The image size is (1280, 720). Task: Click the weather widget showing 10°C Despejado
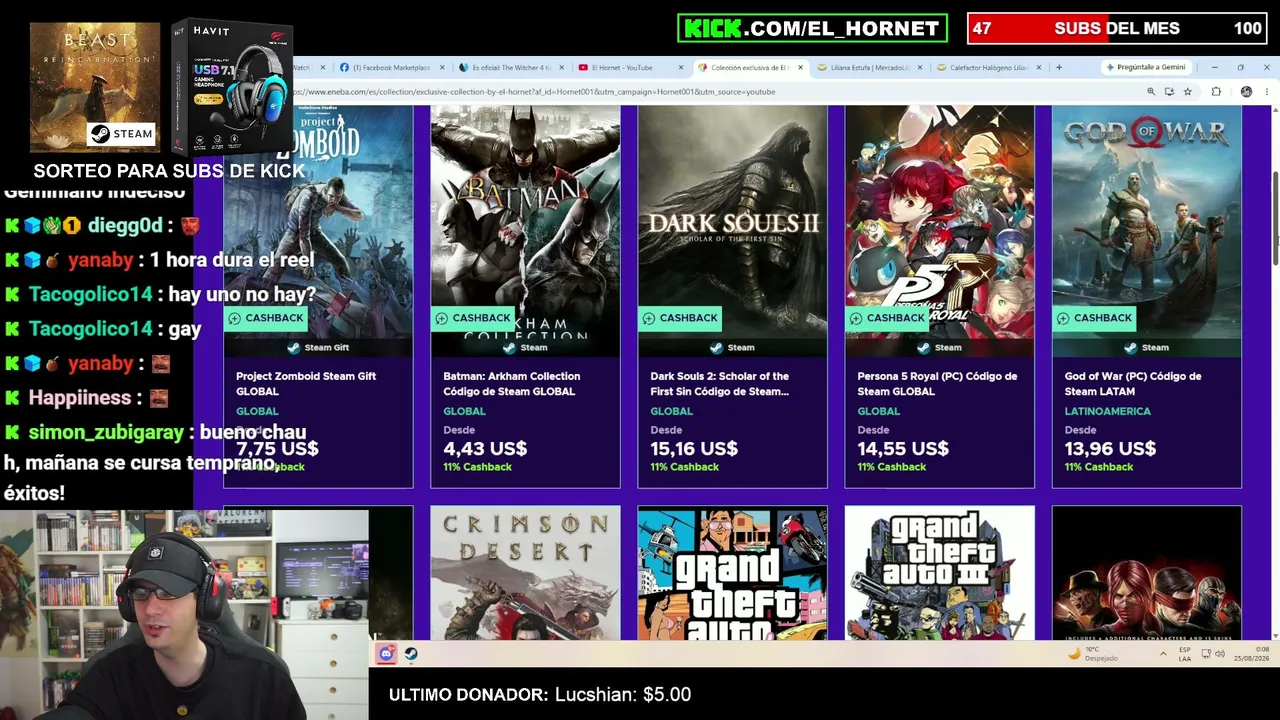1094,654
